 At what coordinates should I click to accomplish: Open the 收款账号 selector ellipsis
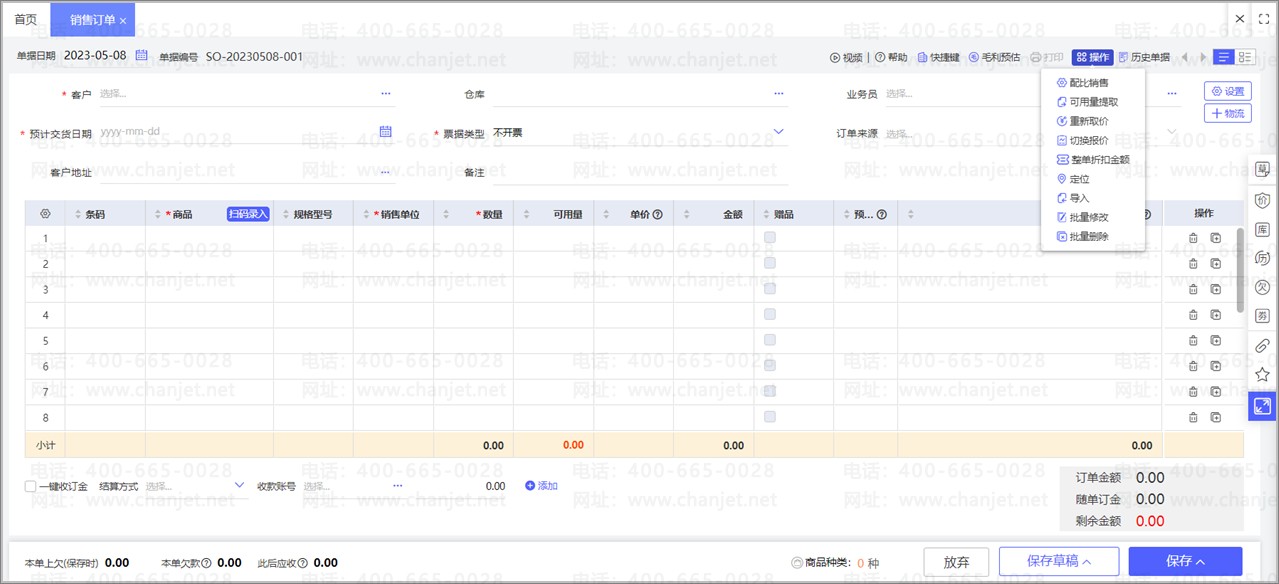tap(397, 486)
